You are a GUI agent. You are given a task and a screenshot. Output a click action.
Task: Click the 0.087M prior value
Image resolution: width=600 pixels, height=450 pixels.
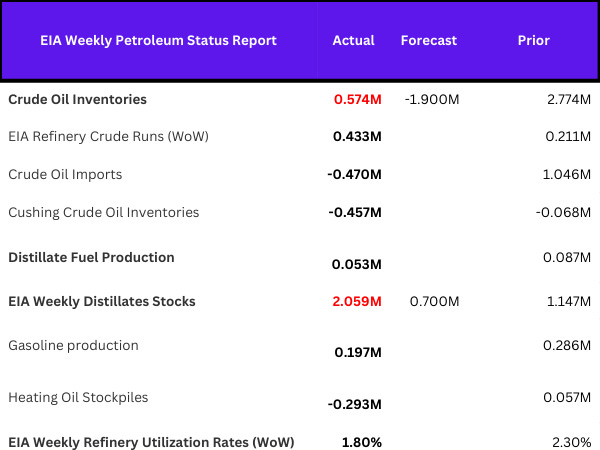[567, 258]
